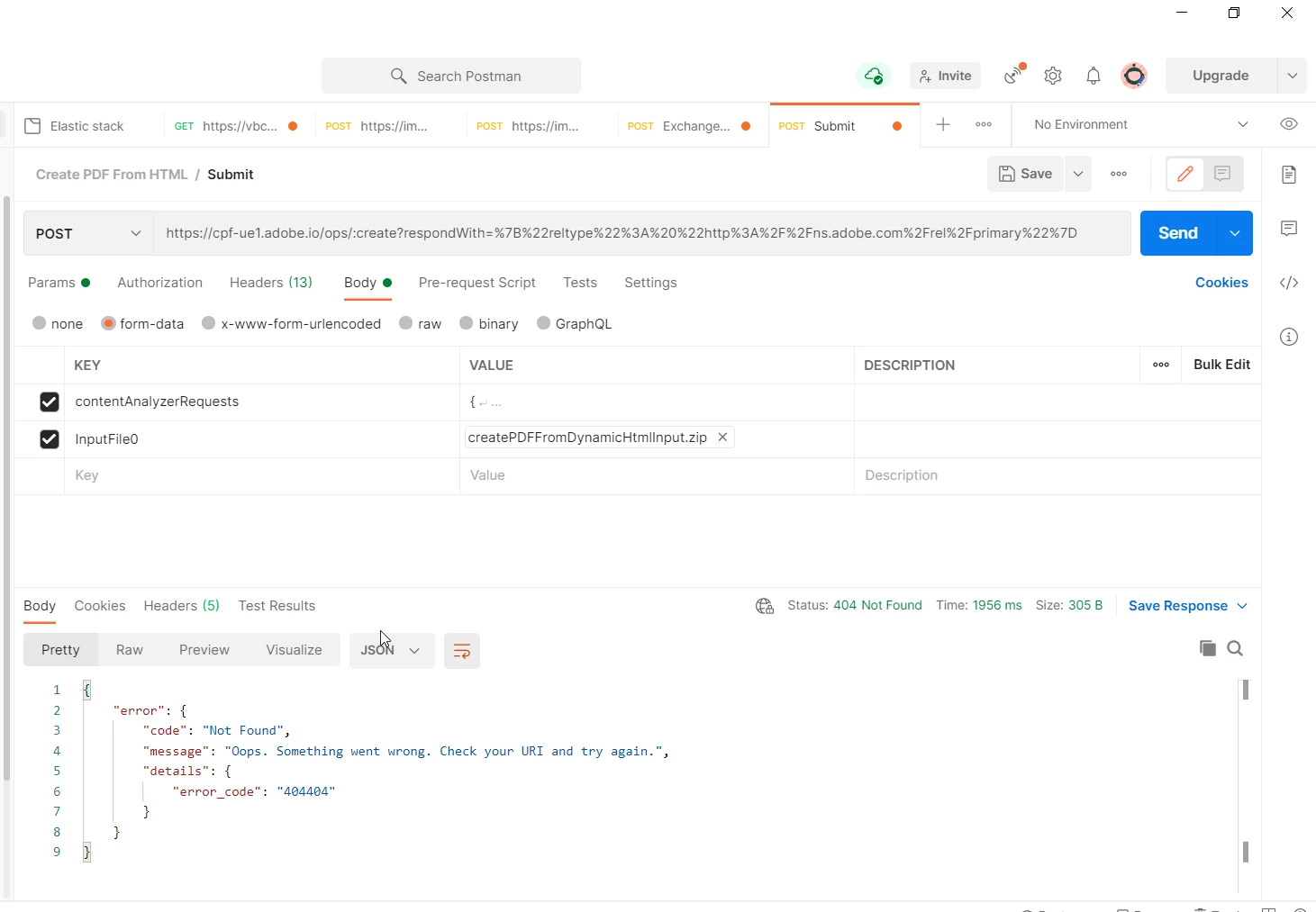Open the notifications bell

point(1094,76)
